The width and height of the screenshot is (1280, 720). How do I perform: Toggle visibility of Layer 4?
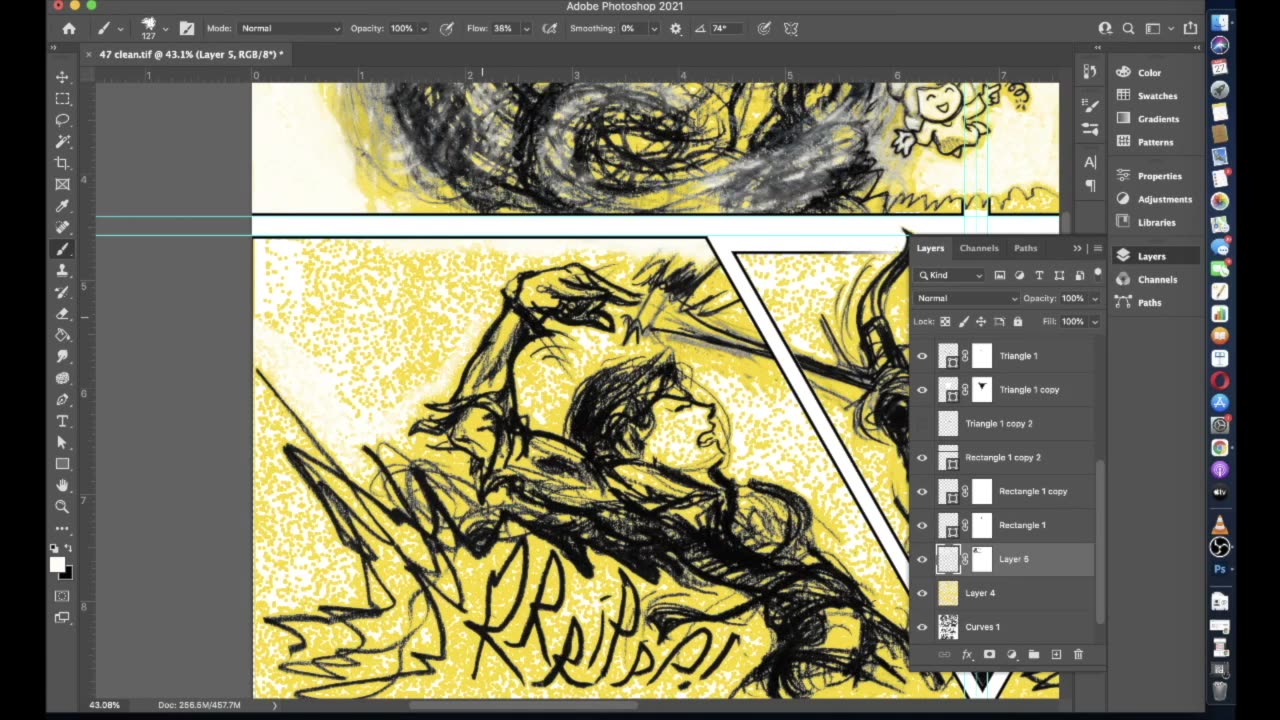922,593
